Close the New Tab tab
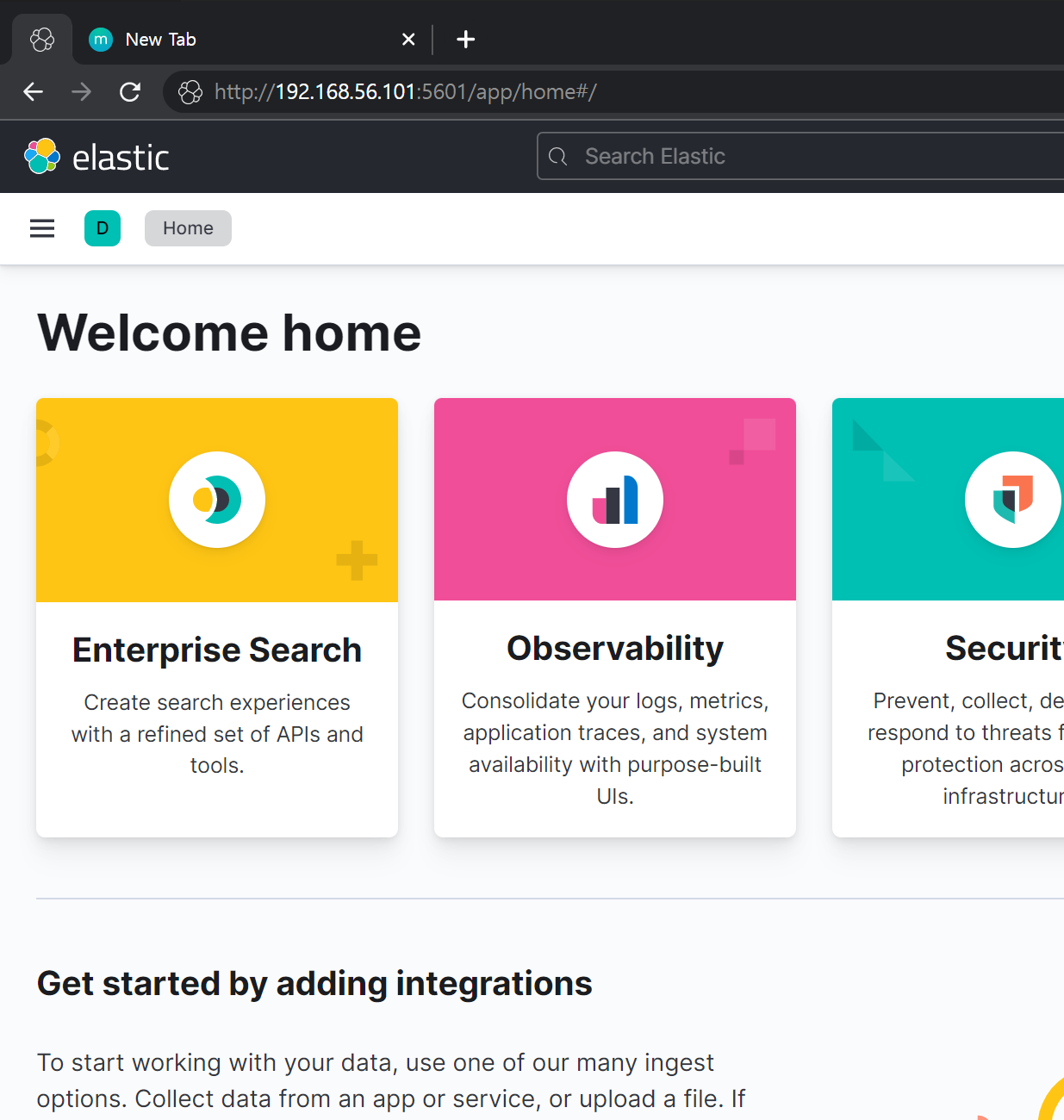 click(408, 40)
